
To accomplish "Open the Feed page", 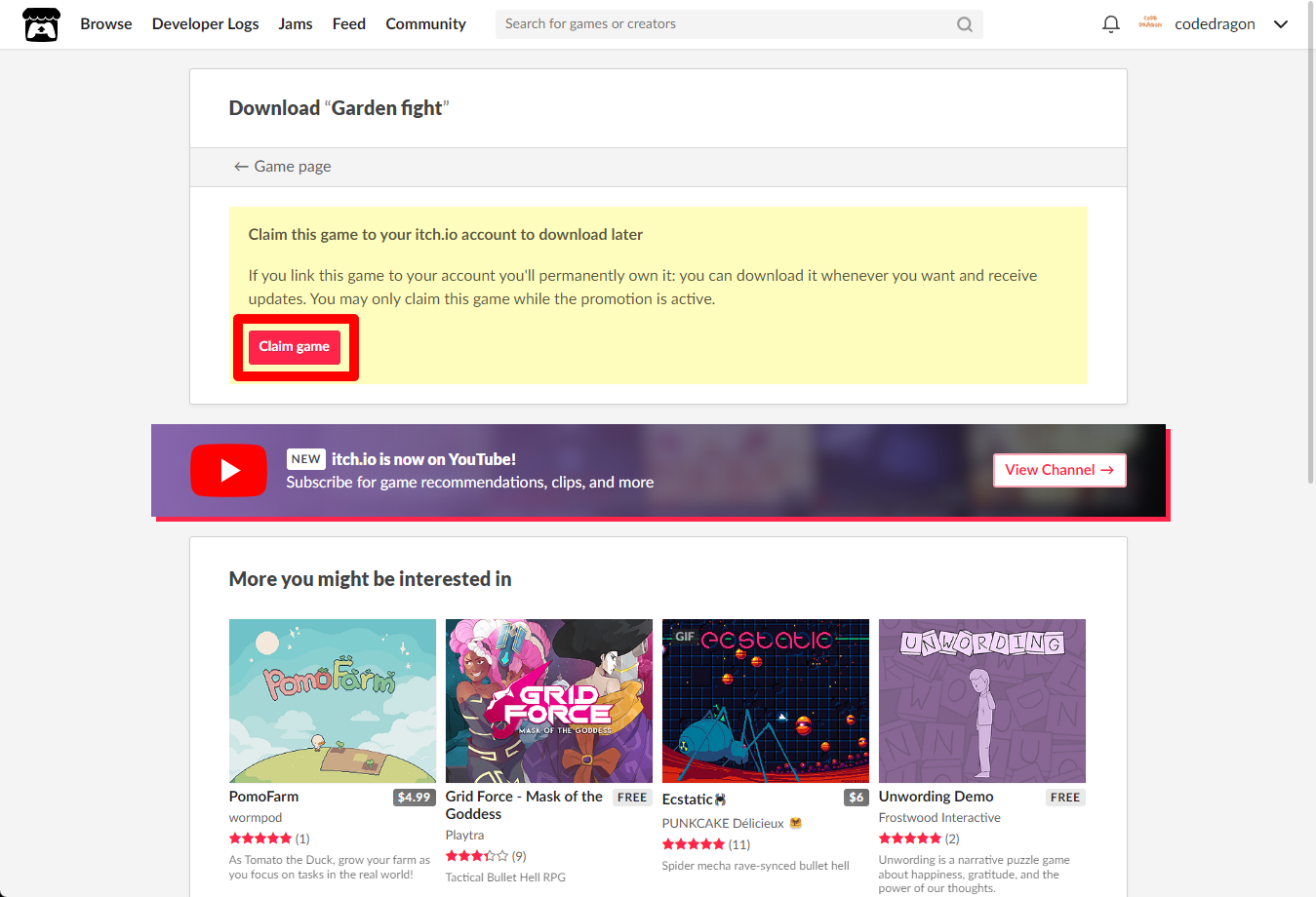I will pos(349,23).
